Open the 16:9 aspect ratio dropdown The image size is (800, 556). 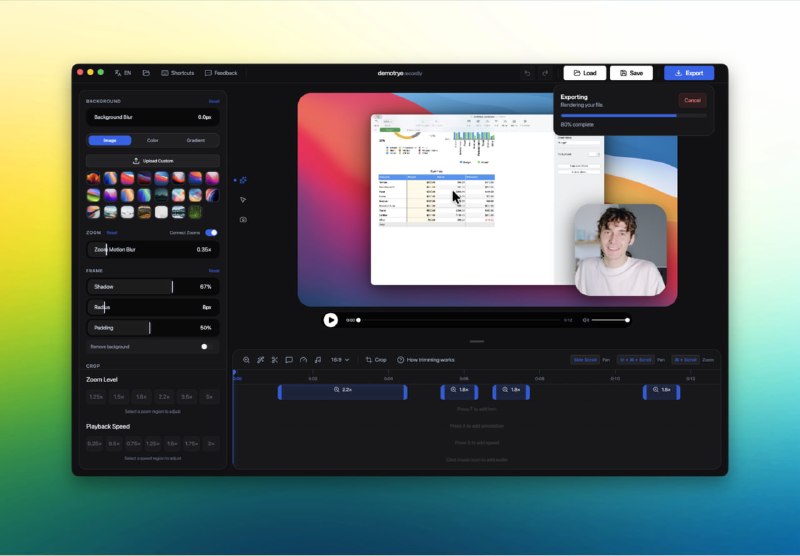[340, 360]
